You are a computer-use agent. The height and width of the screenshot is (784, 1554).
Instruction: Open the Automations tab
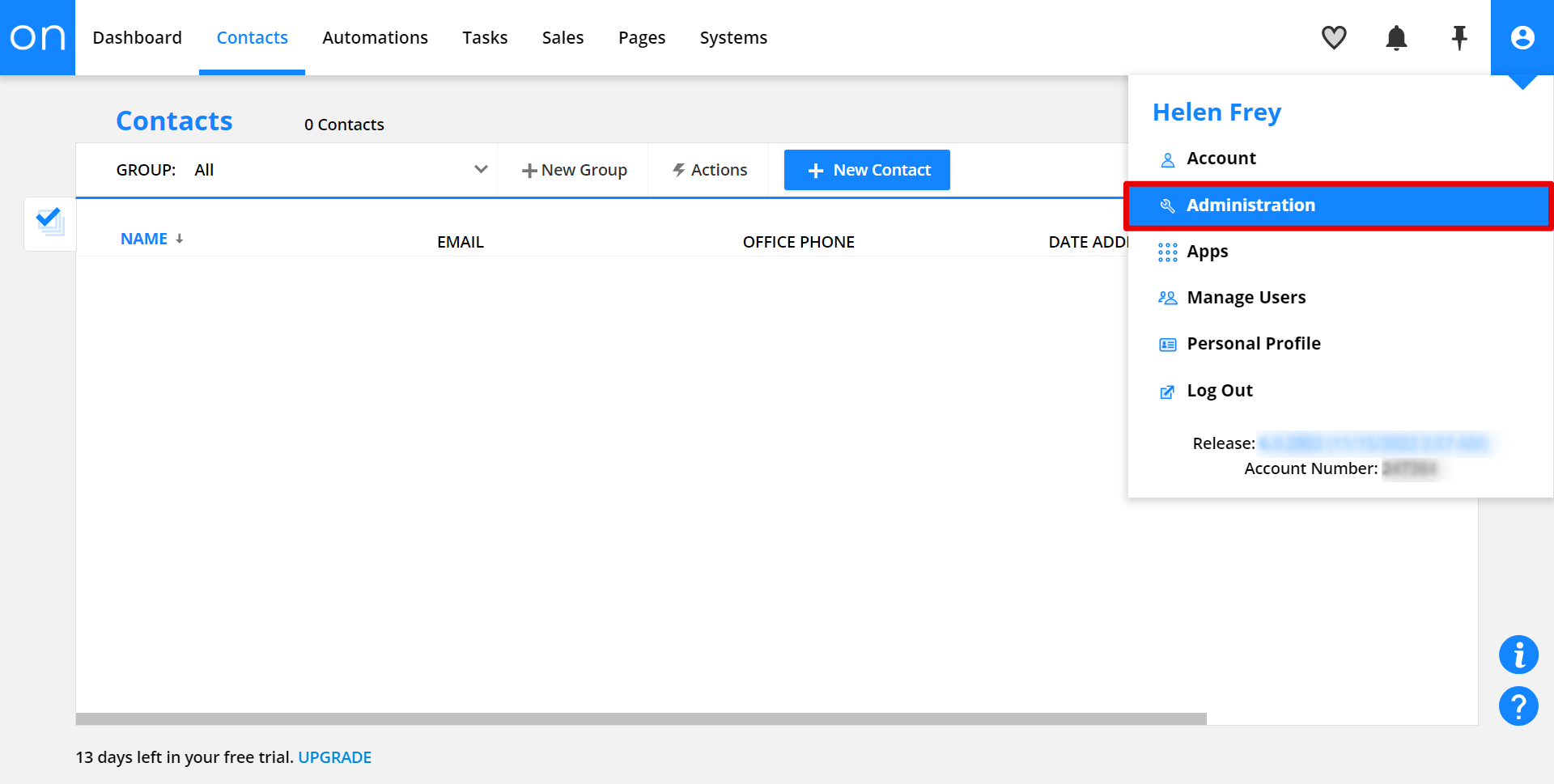point(375,37)
